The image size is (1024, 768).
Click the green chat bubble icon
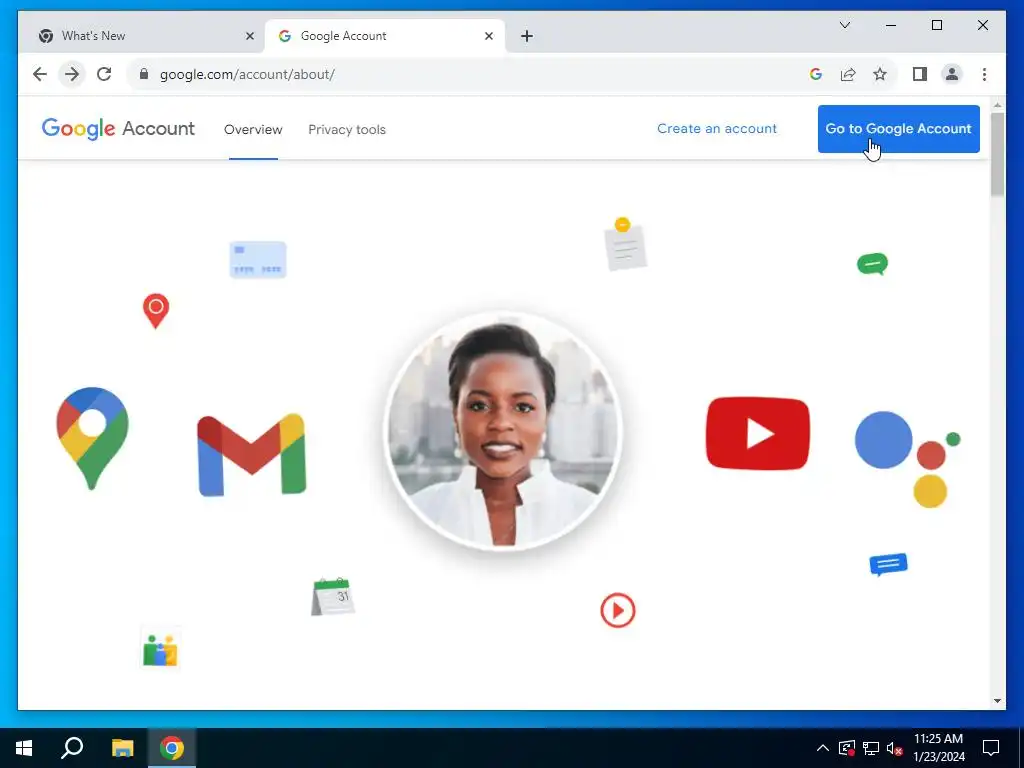[x=872, y=264]
